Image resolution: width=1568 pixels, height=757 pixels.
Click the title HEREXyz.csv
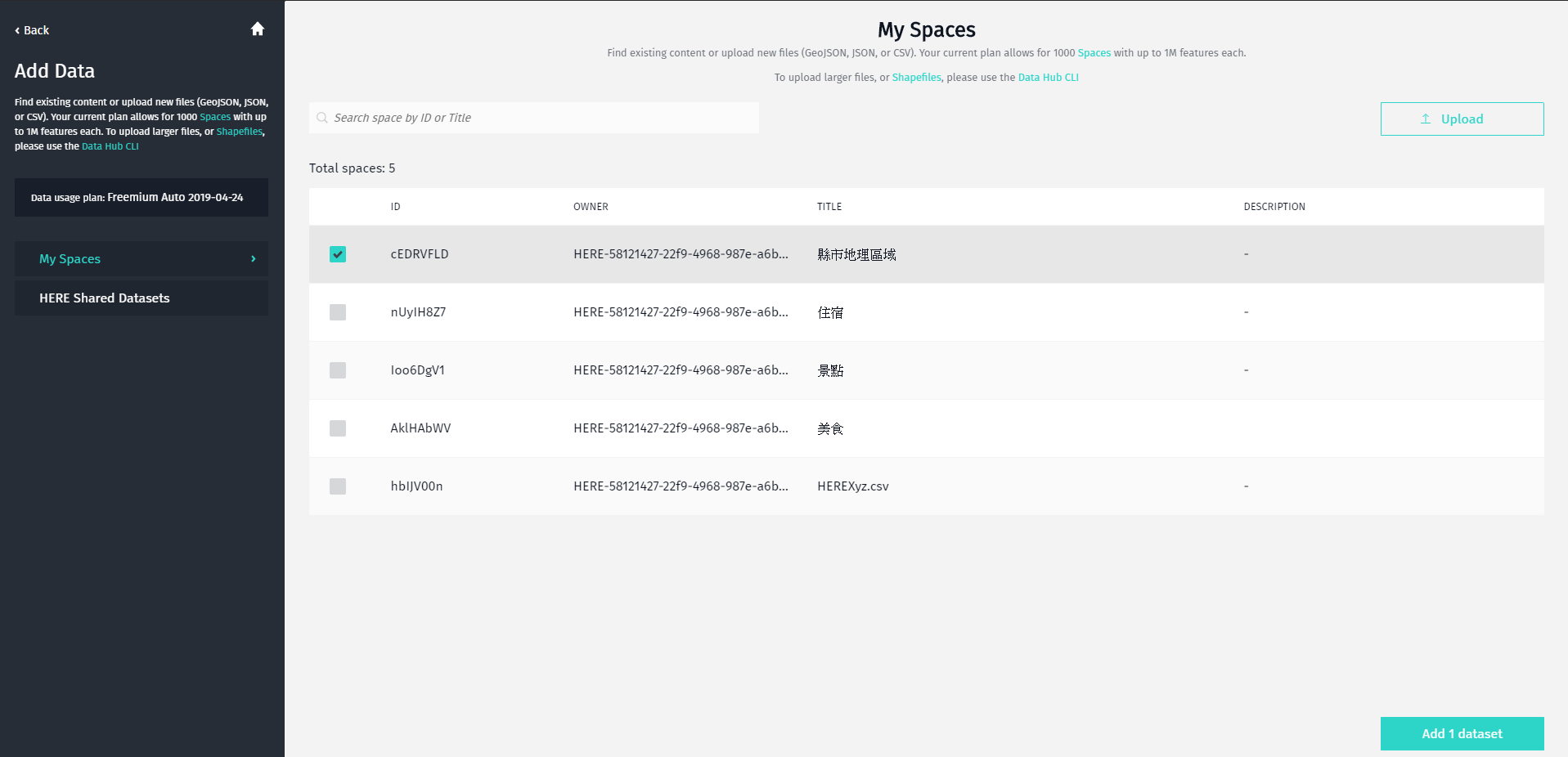tap(853, 486)
